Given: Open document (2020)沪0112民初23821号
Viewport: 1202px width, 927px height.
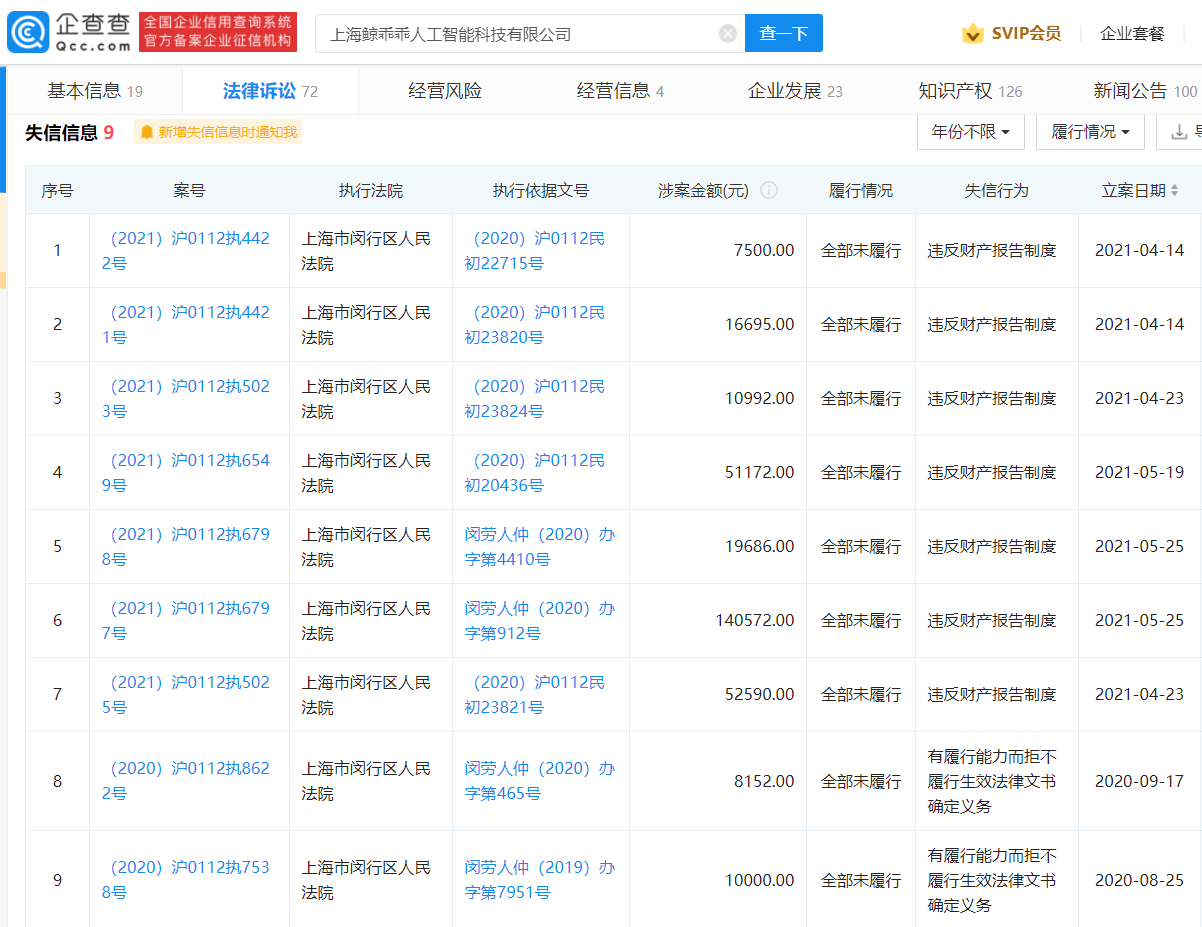Looking at the screenshot, I should point(535,695).
